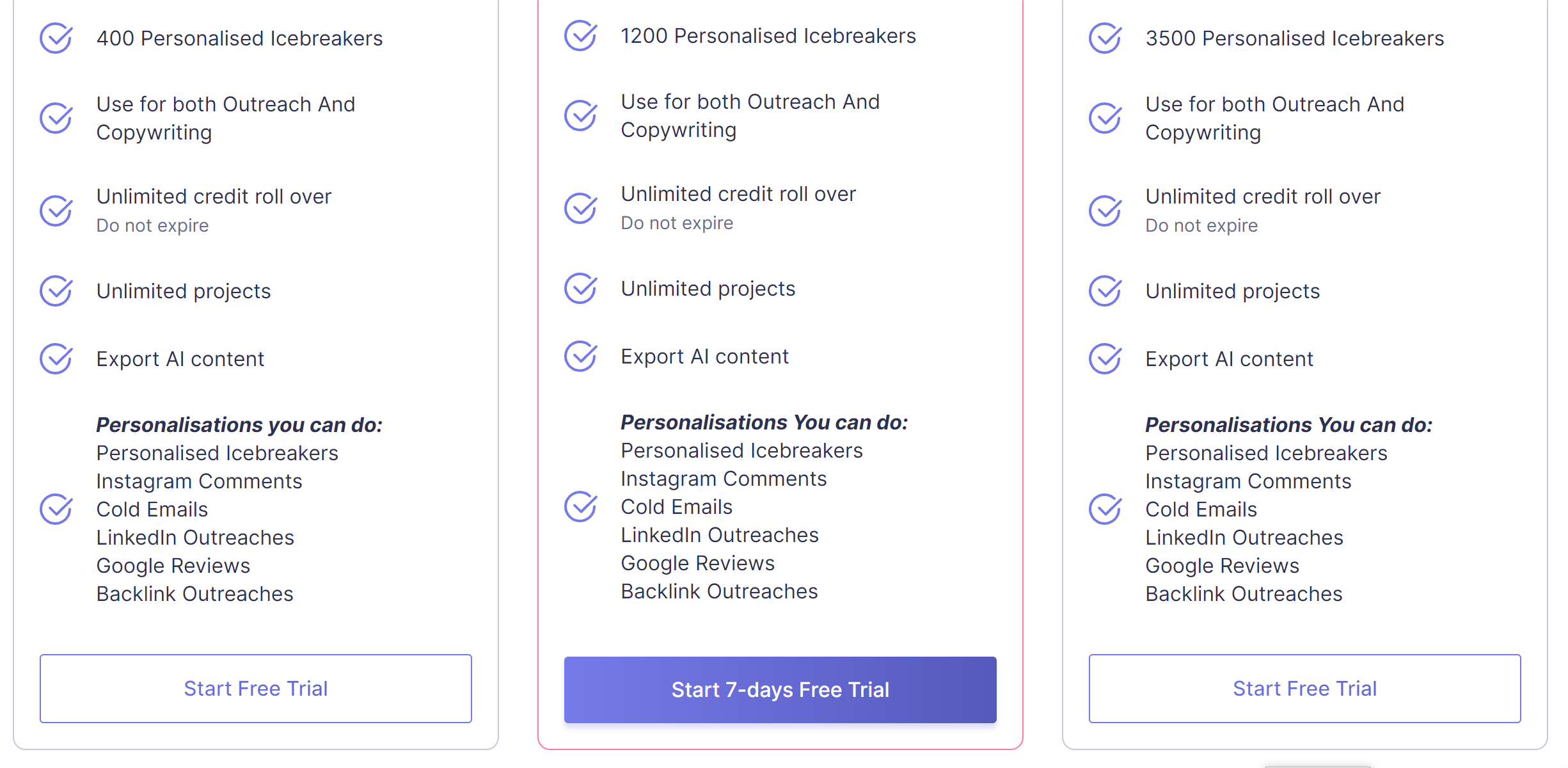Screen dimensions: 1568x768
Task: Click checkmark beside personalisations list in middle plan
Action: click(581, 507)
